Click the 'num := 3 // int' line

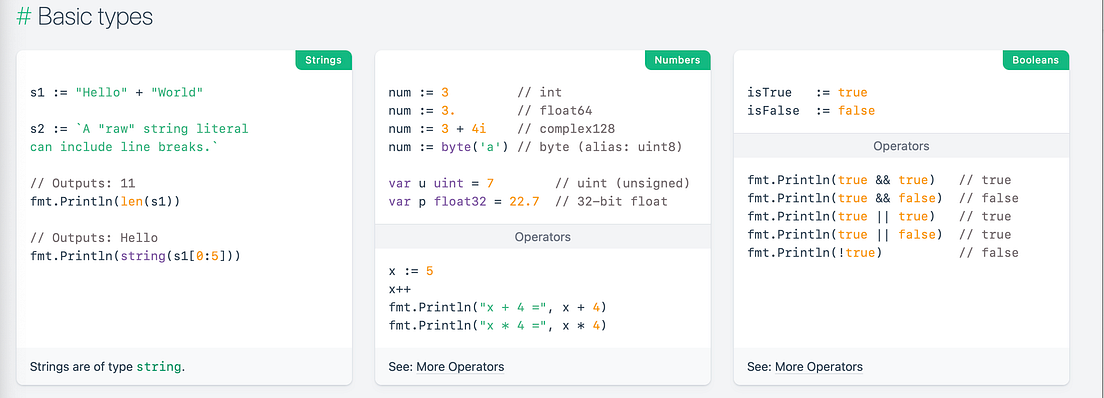point(475,92)
